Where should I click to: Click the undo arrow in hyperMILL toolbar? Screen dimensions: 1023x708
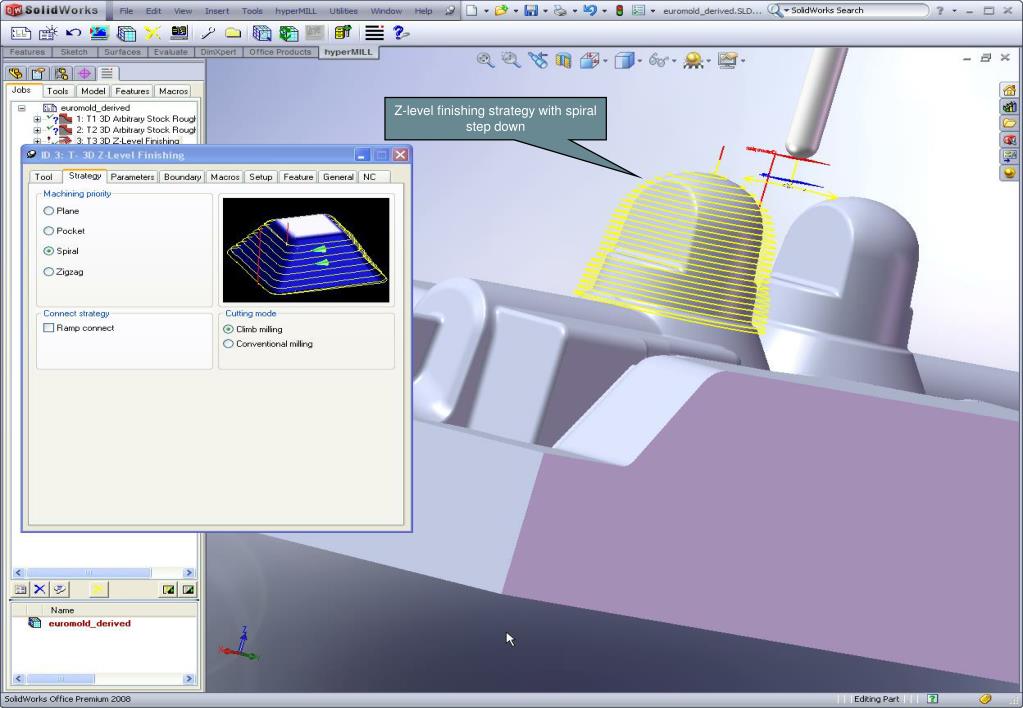point(73,33)
